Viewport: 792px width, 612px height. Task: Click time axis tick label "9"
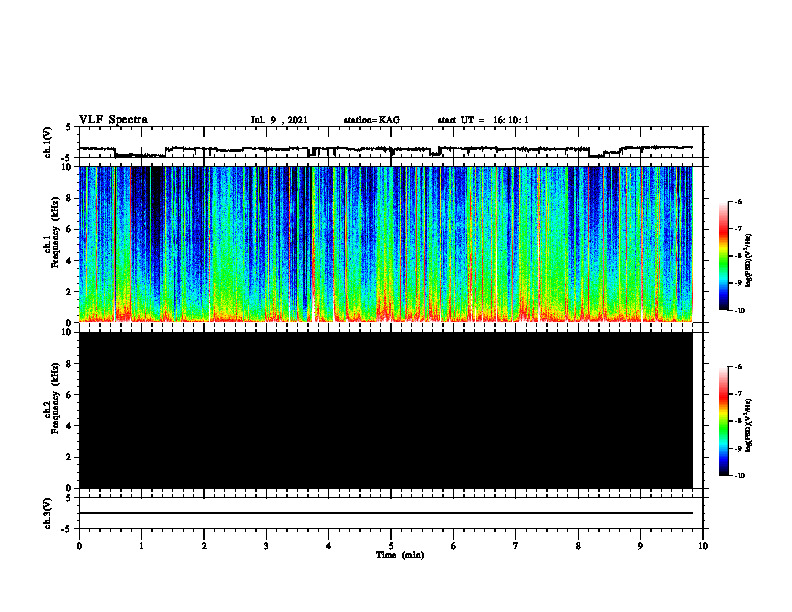(x=640, y=546)
